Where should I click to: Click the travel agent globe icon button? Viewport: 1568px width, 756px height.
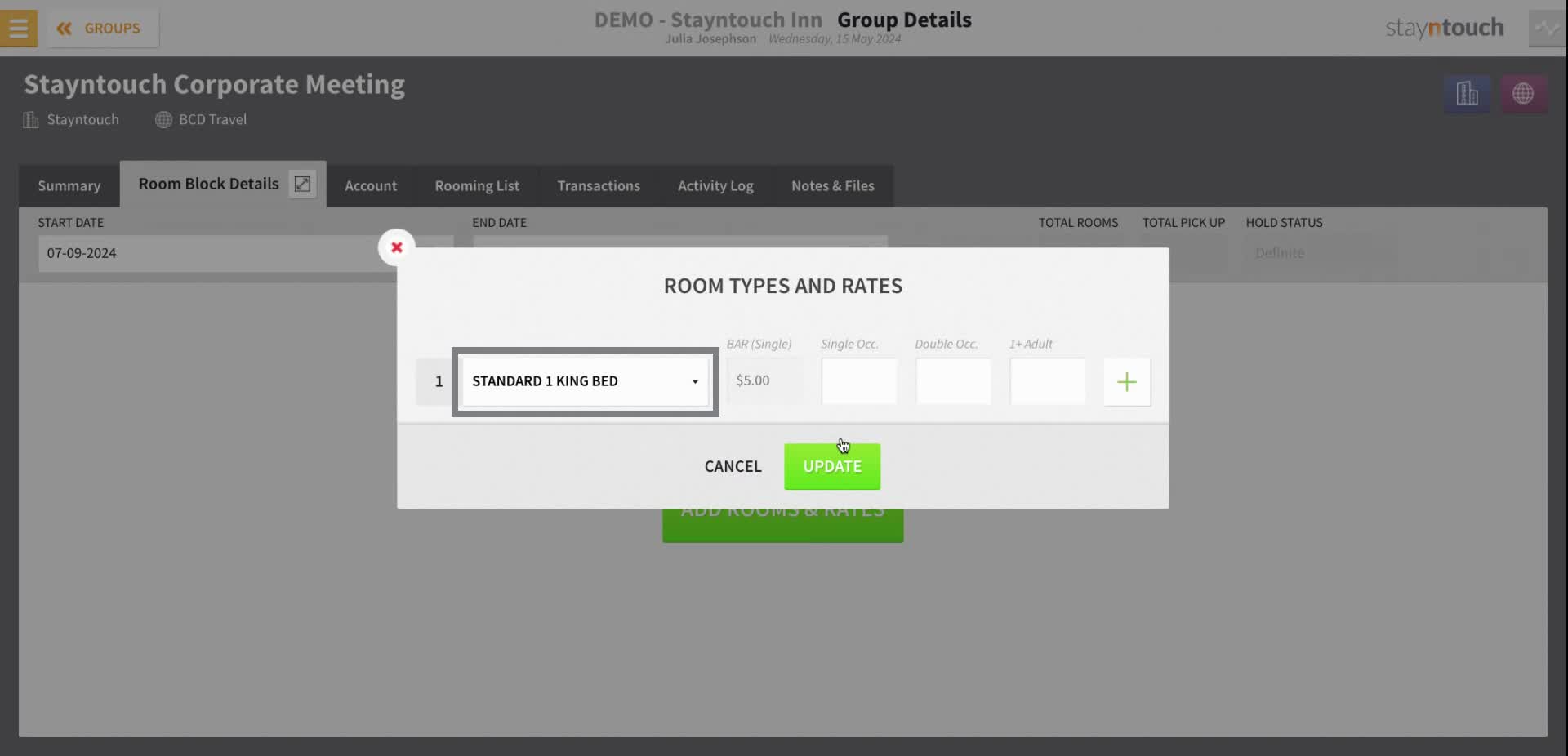pos(1523,93)
